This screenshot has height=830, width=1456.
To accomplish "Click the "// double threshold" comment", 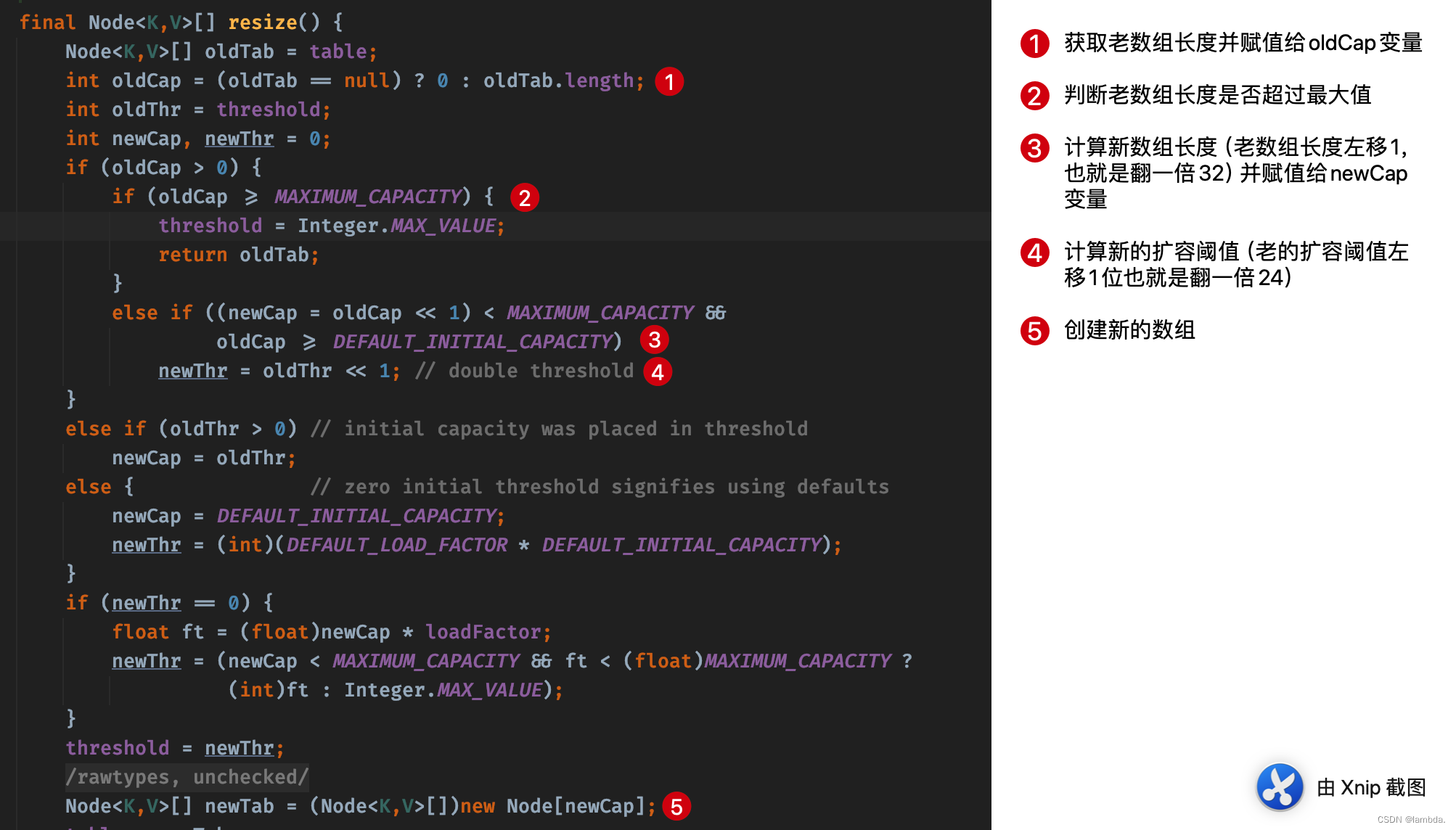I will pos(524,371).
